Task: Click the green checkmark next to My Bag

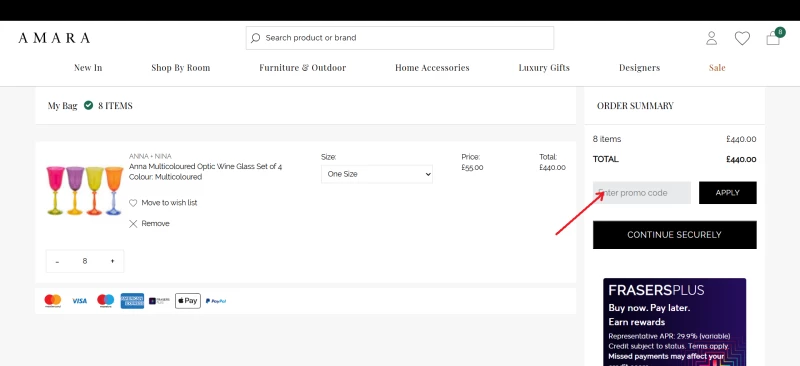Action: point(88,106)
